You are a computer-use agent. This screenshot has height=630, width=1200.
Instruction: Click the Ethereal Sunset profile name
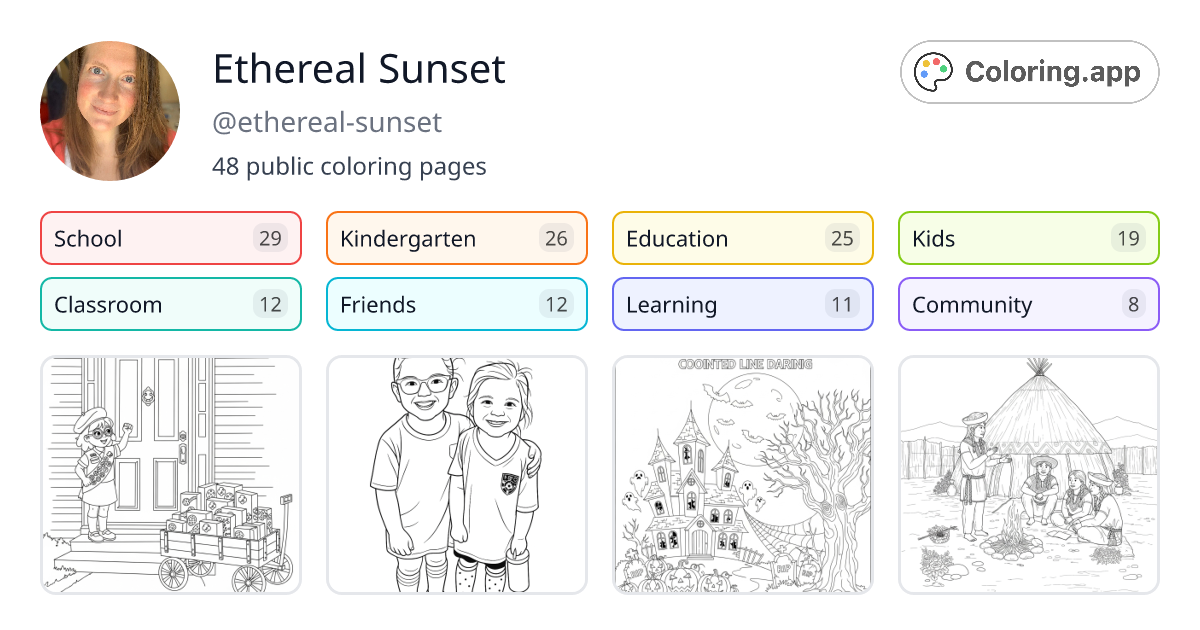tap(358, 69)
